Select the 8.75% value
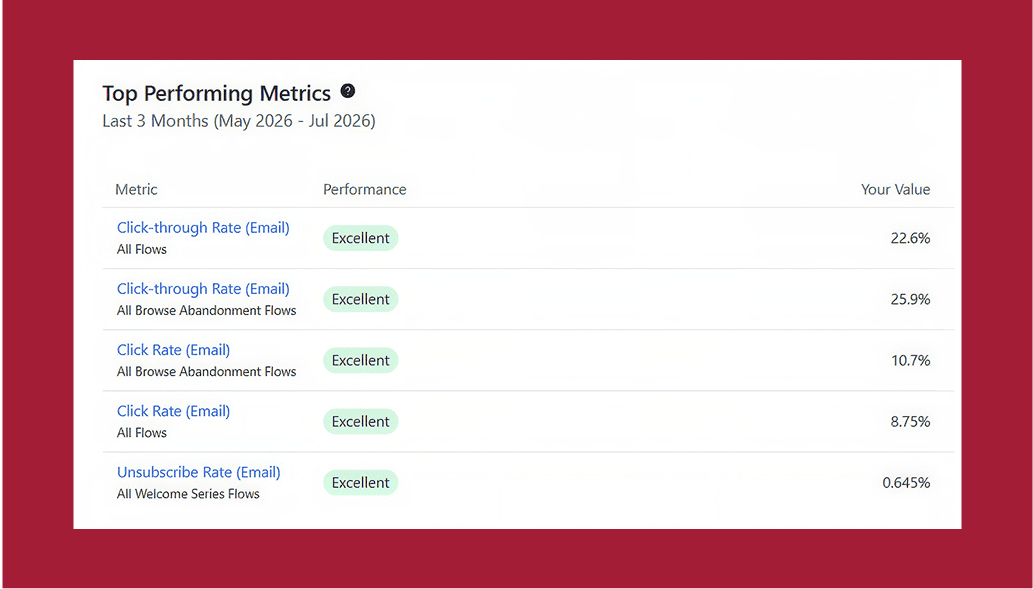 click(910, 422)
